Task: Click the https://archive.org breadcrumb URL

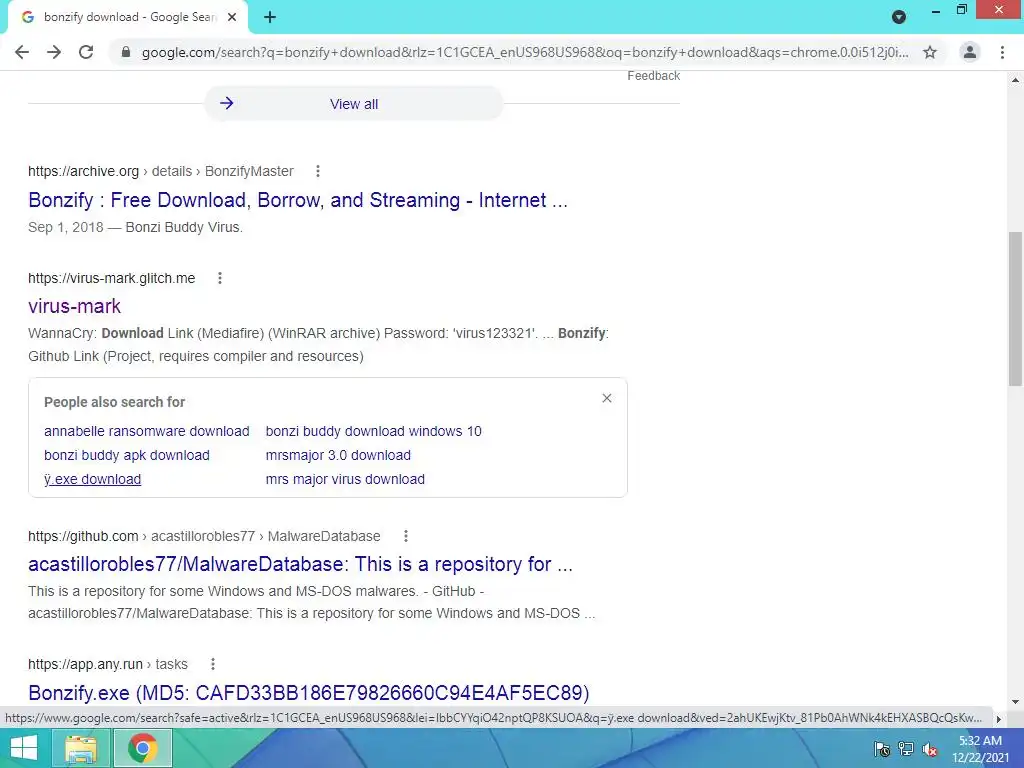Action: [x=84, y=171]
